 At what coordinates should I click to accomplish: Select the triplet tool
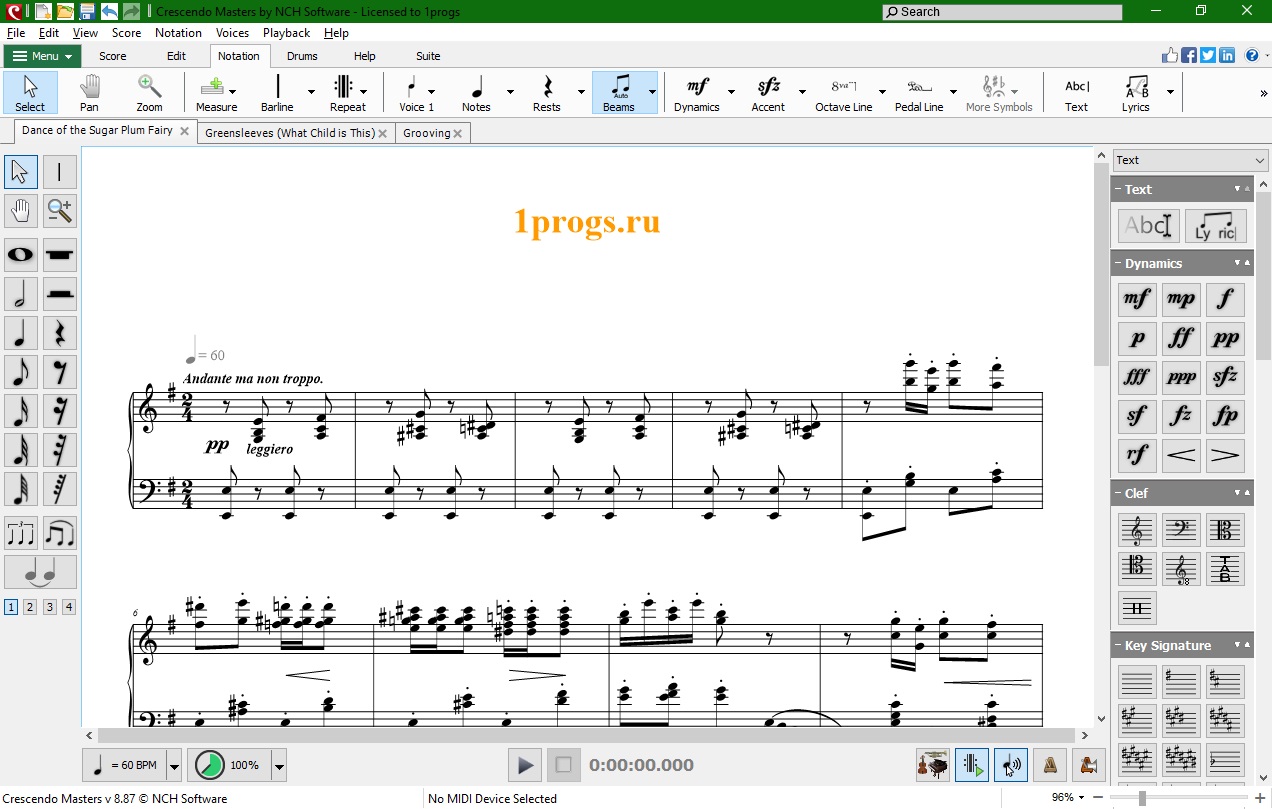click(20, 532)
